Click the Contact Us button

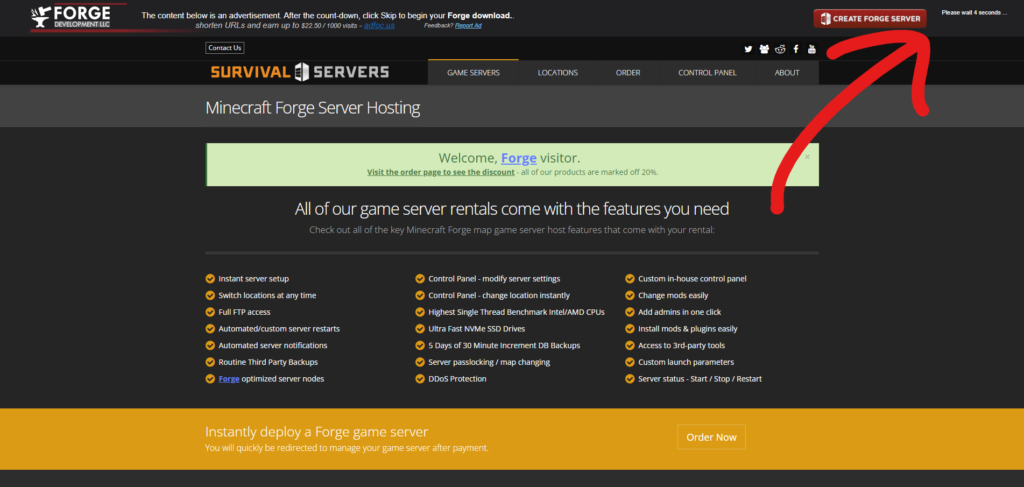(225, 48)
